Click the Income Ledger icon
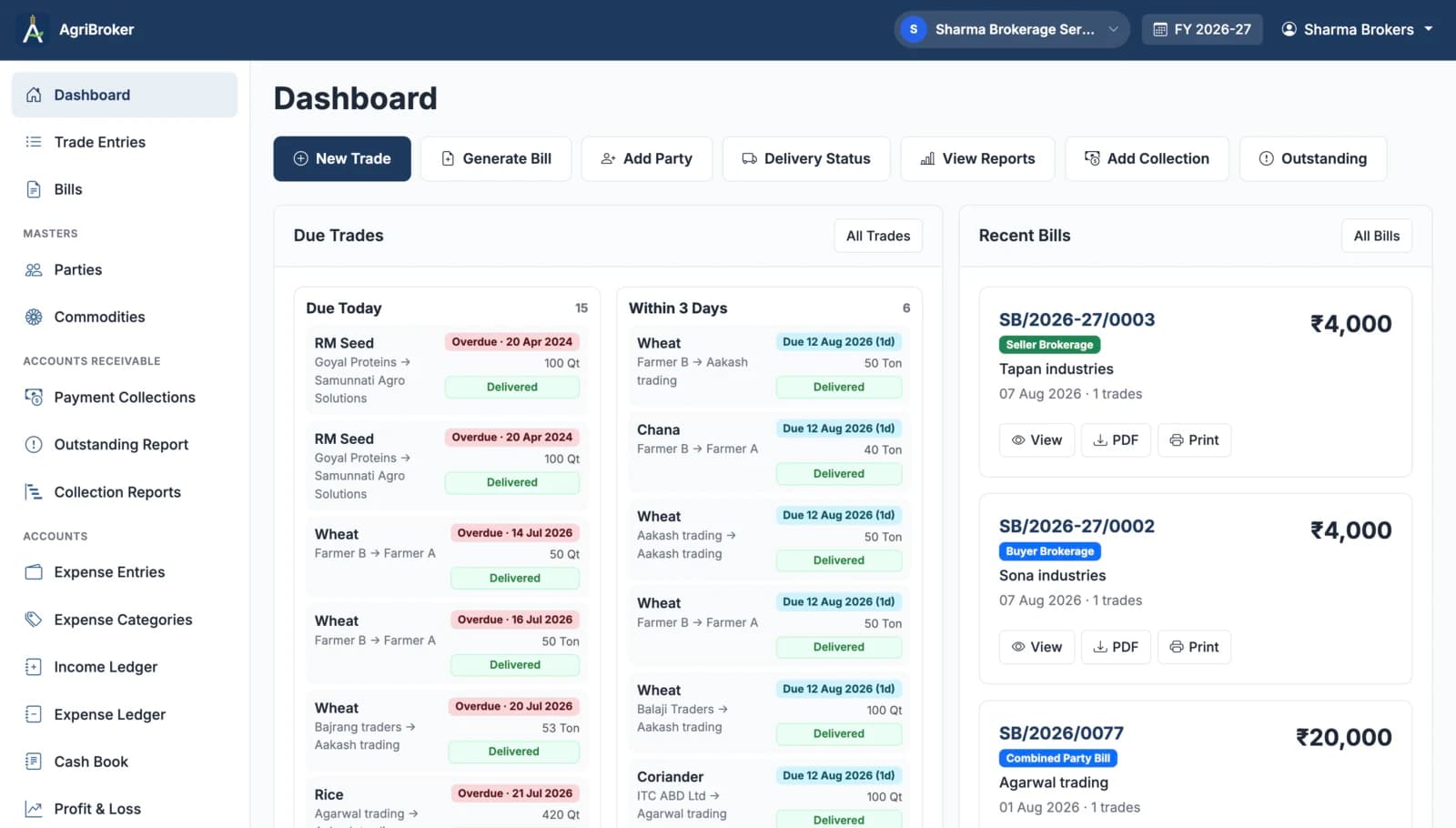 [34, 667]
